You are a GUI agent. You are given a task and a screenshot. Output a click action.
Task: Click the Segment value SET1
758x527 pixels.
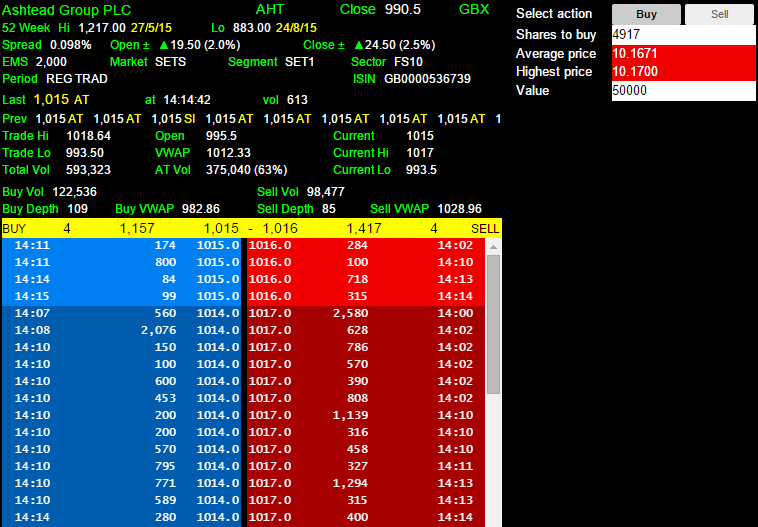point(299,62)
